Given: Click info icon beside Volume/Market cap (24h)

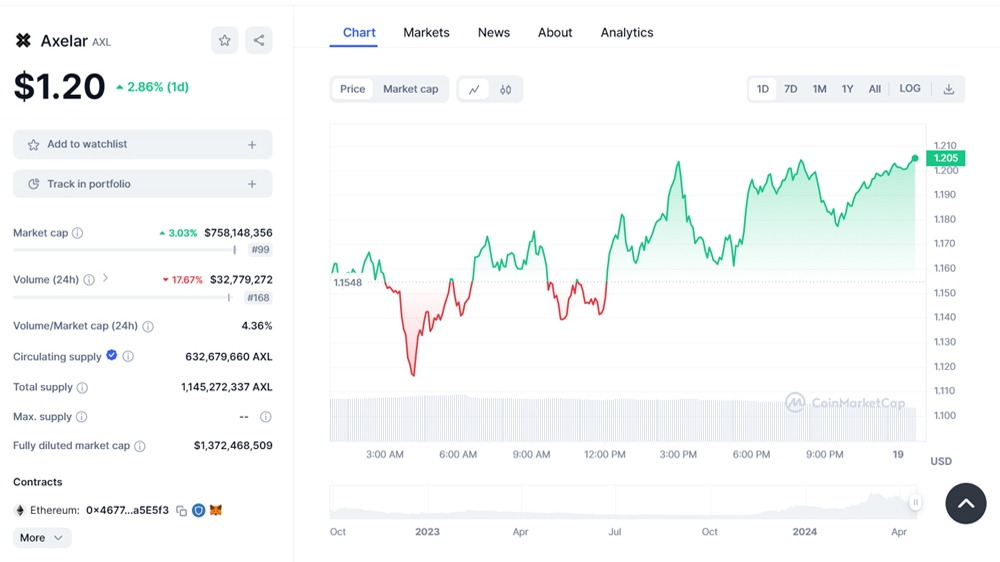Looking at the screenshot, I should click(x=148, y=326).
